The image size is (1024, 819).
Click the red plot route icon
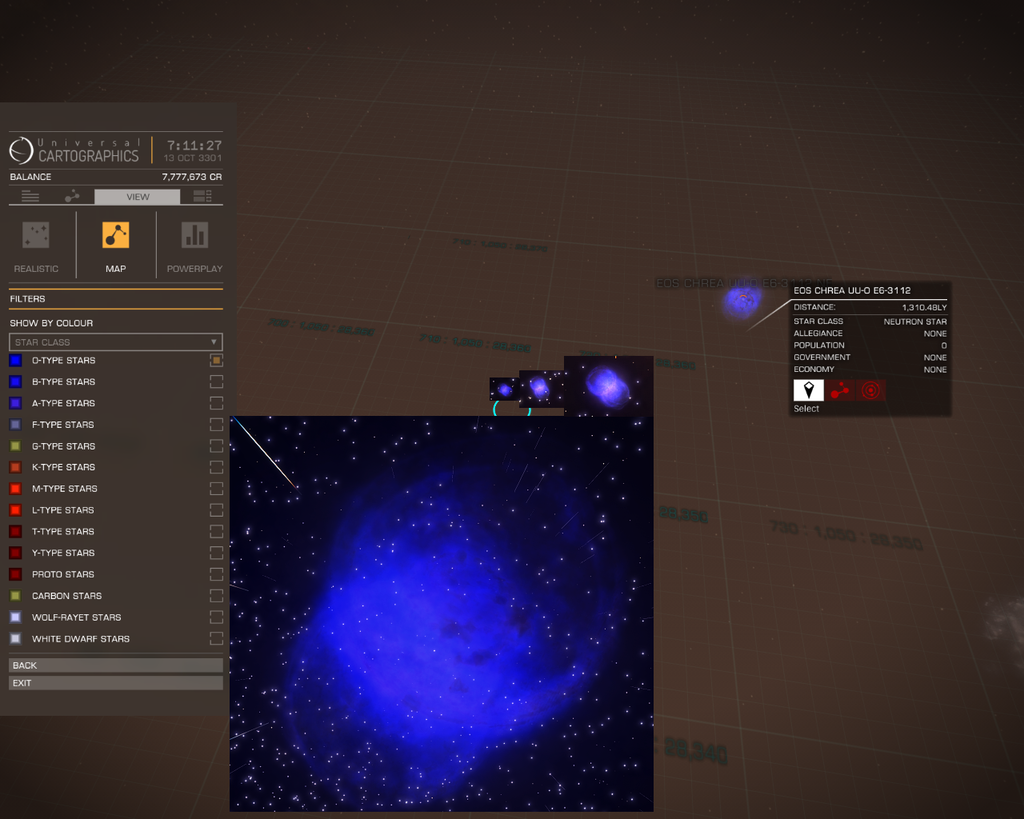pyautogui.click(x=840, y=391)
